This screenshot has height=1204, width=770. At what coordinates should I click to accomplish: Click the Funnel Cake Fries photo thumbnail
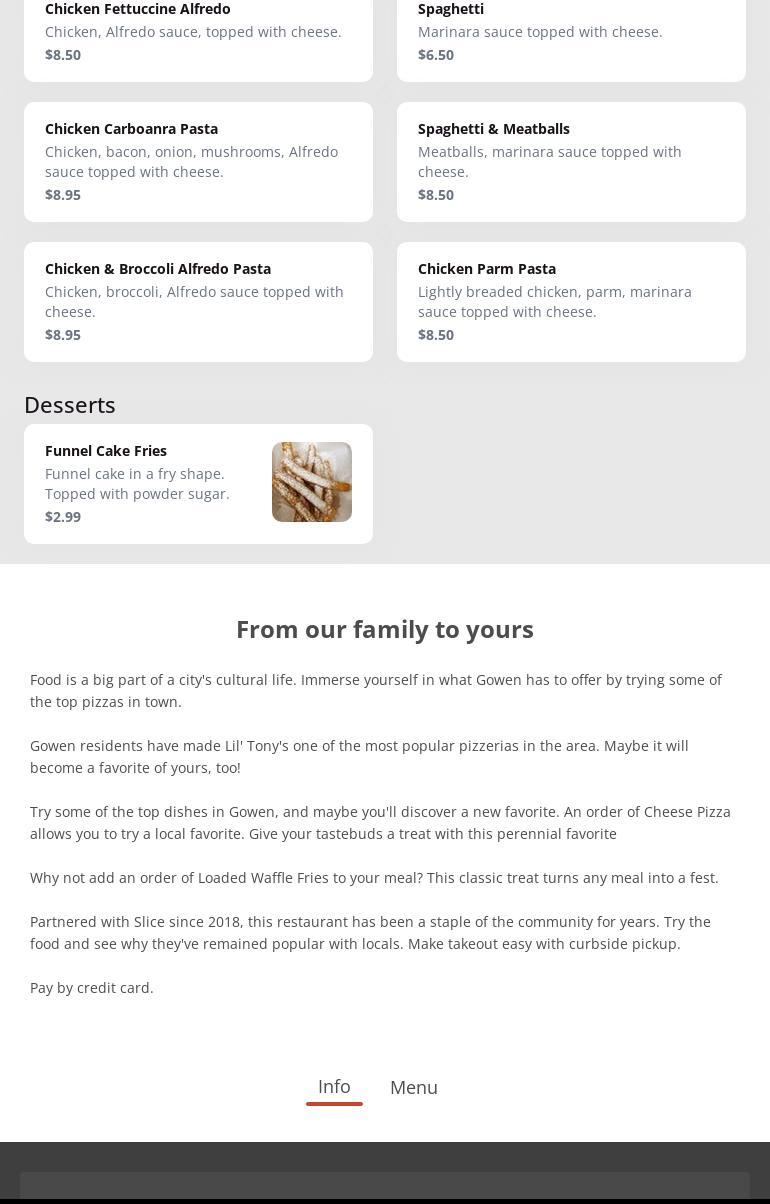[x=311, y=482]
